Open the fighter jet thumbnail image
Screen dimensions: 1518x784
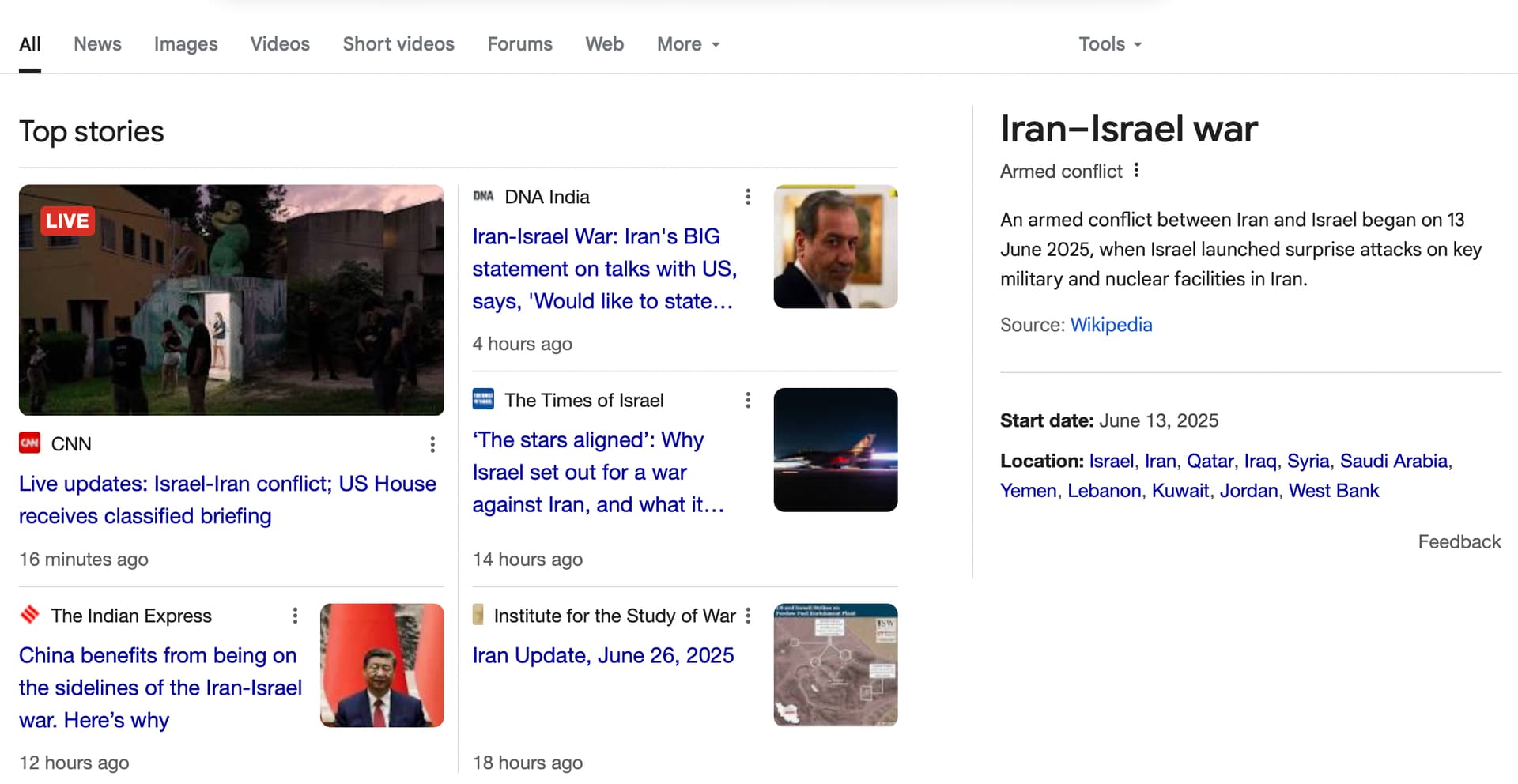(x=836, y=450)
